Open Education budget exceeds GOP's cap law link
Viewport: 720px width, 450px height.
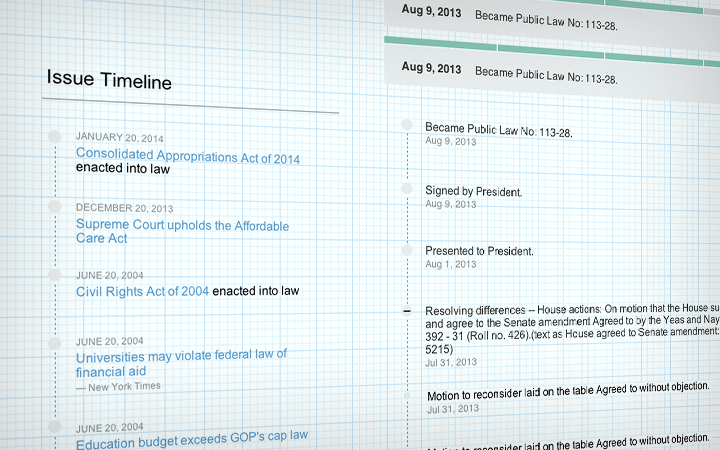pyautogui.click(x=191, y=436)
